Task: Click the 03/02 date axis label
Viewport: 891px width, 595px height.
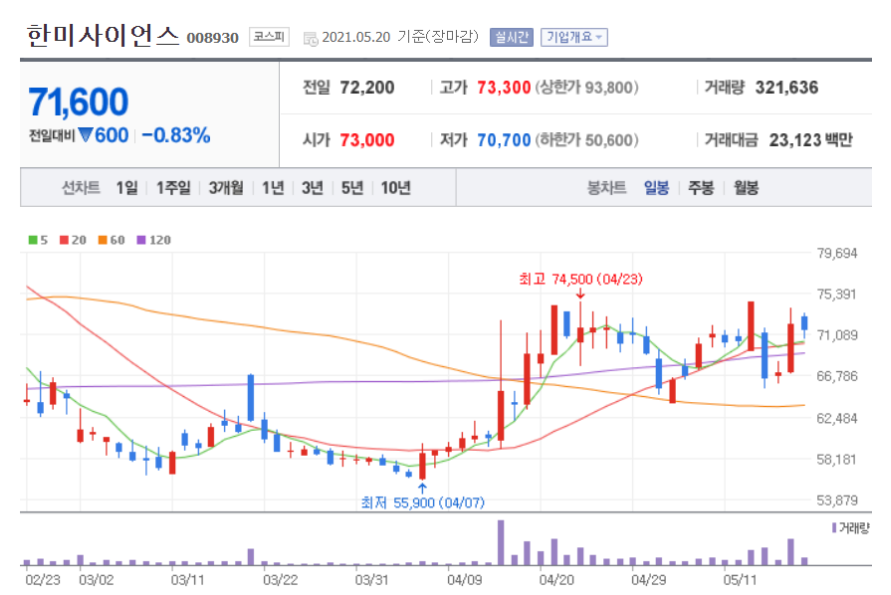Action: pos(96,580)
